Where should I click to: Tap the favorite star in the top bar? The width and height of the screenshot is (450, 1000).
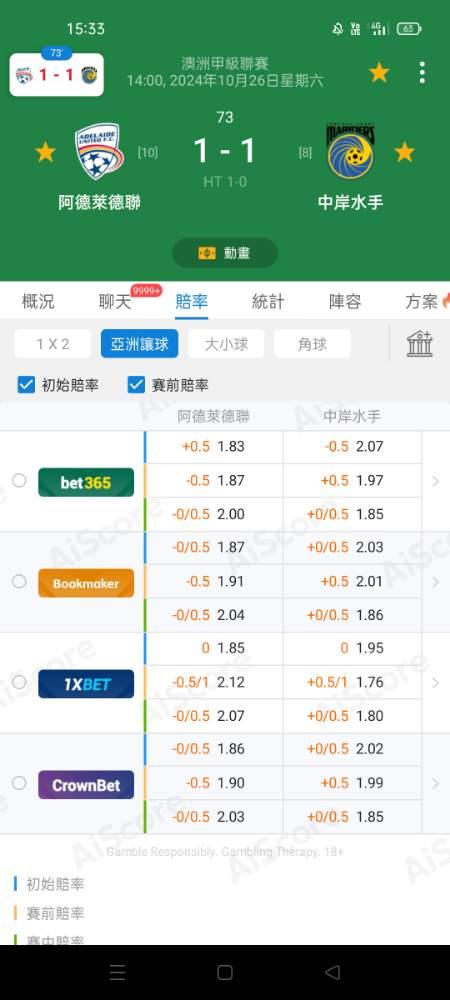379,73
